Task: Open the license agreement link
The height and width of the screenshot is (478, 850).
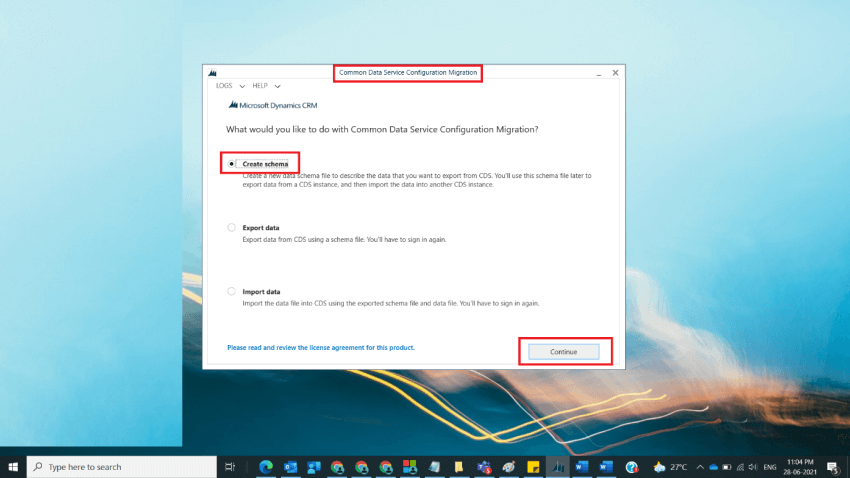Action: [x=320, y=347]
